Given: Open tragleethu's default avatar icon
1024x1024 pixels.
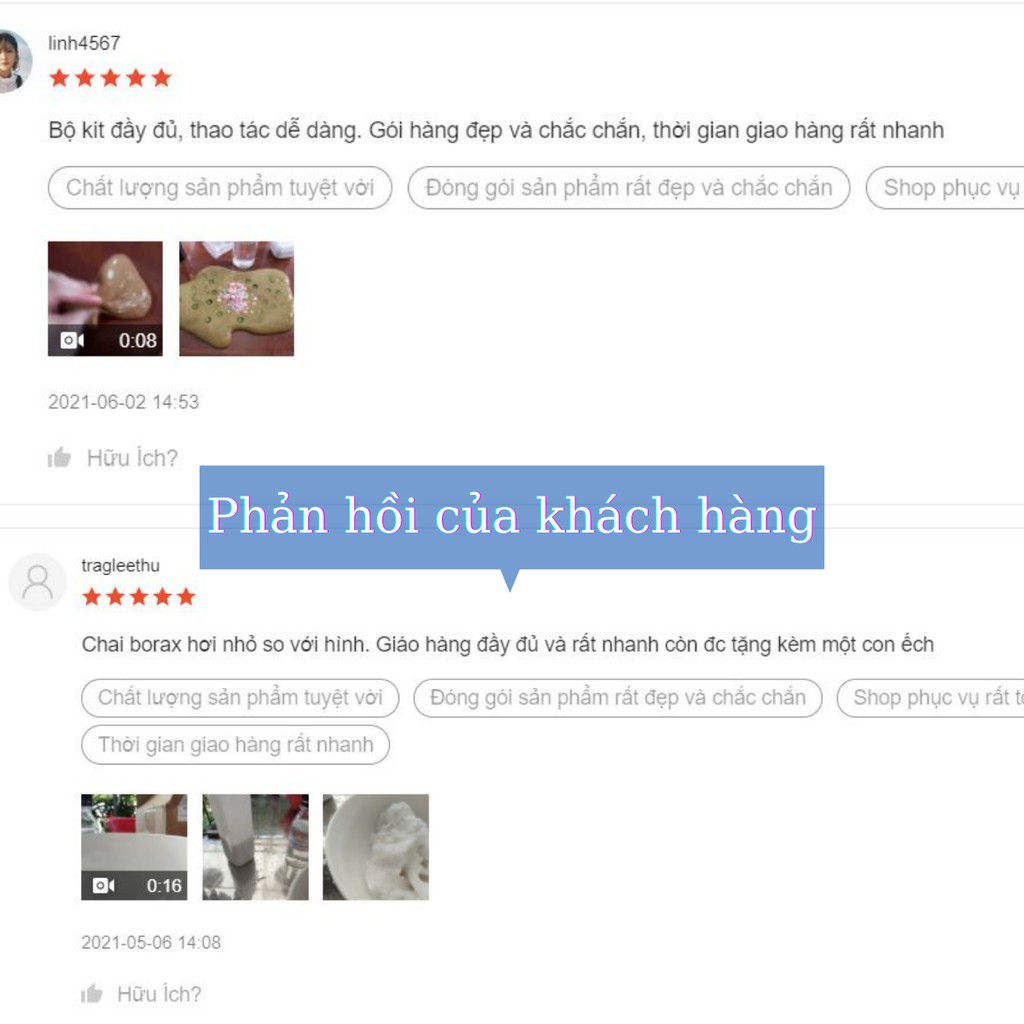Looking at the screenshot, I should point(37,582).
